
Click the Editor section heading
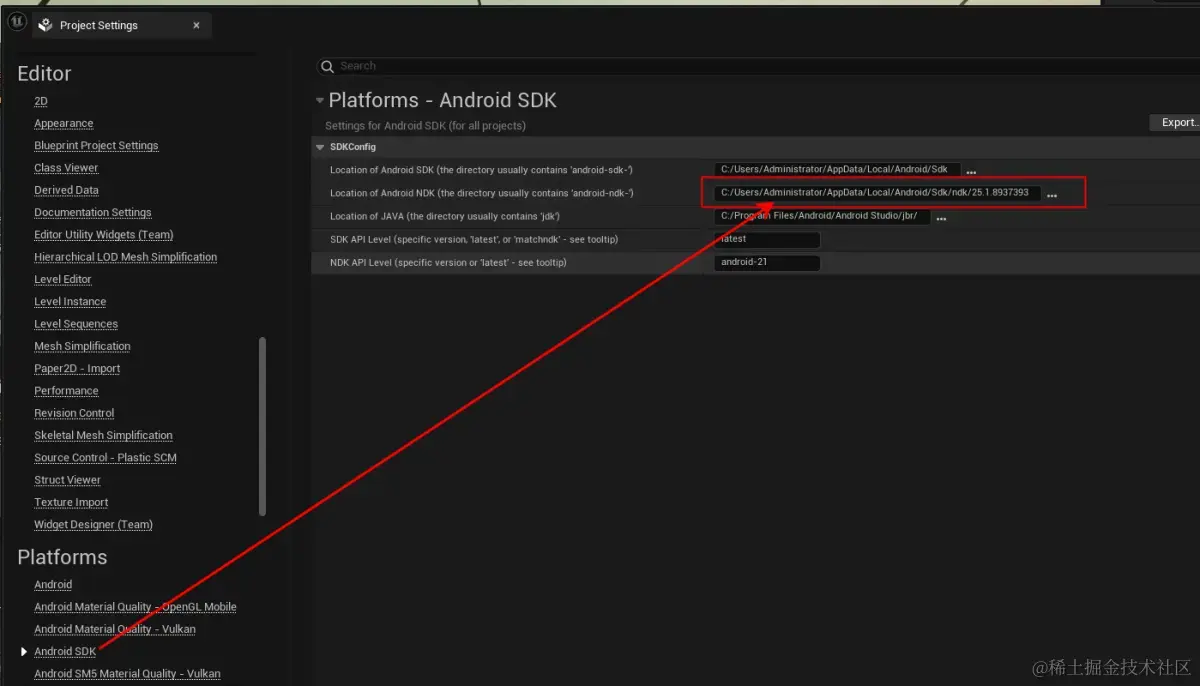click(44, 74)
